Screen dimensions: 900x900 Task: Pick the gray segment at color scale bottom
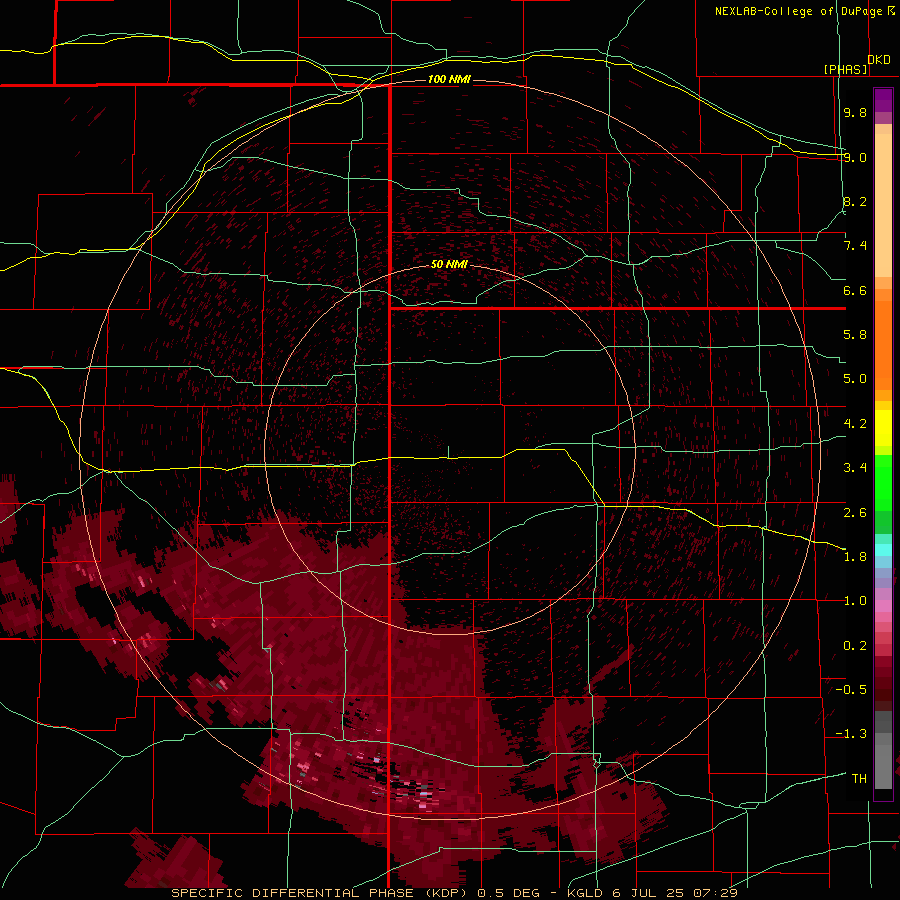click(x=883, y=767)
